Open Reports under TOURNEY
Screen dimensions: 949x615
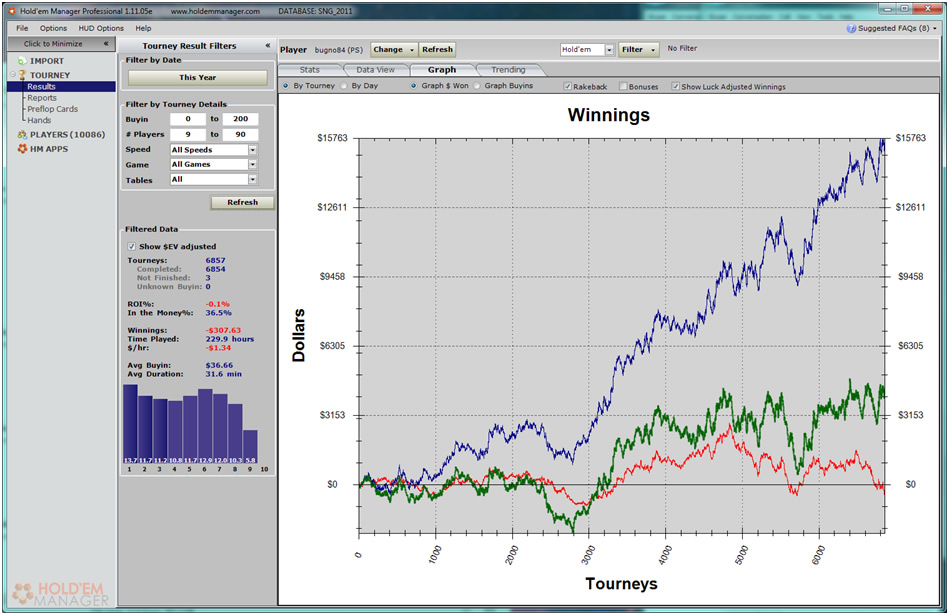[42, 98]
